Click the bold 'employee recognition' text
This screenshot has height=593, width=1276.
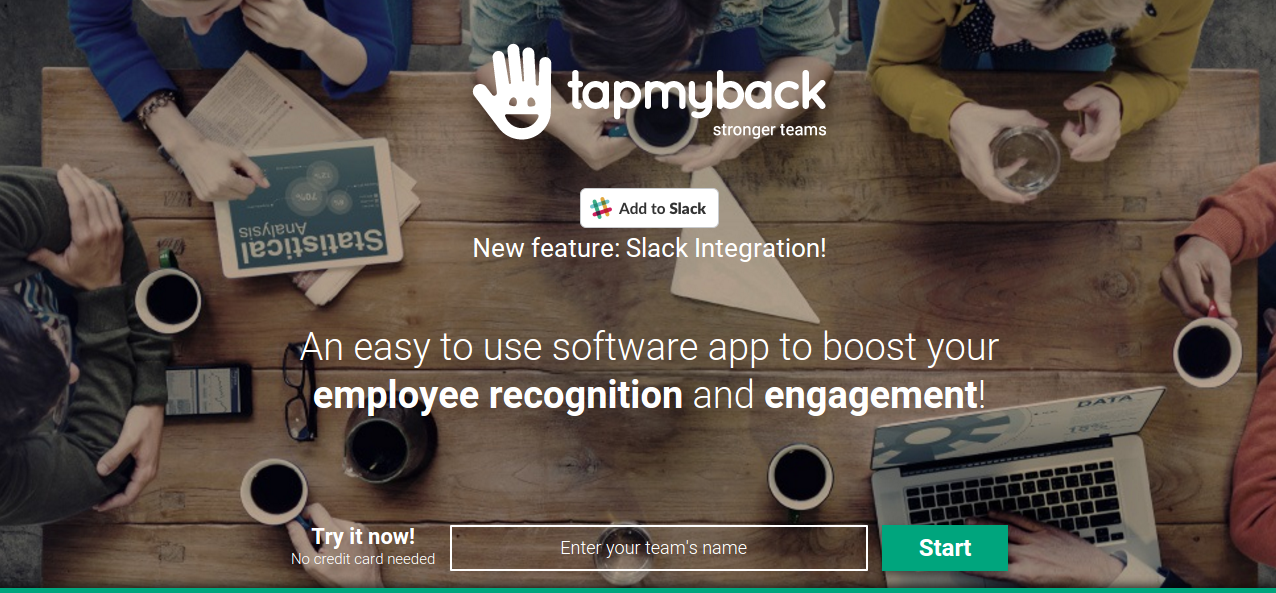(x=498, y=396)
